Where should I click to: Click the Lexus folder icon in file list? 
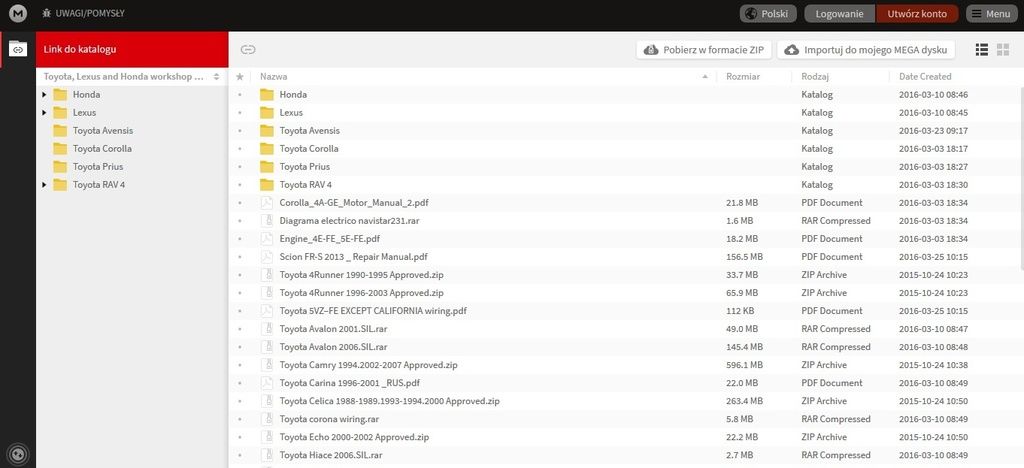pyautogui.click(x=266, y=112)
